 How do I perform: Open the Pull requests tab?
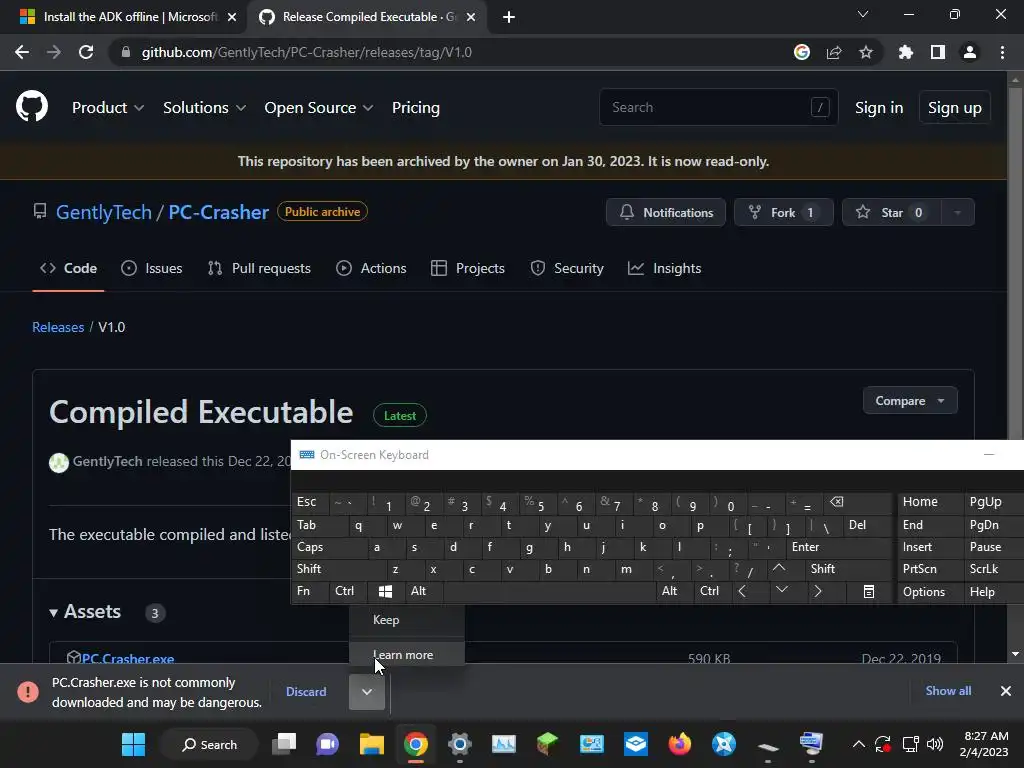coord(259,268)
